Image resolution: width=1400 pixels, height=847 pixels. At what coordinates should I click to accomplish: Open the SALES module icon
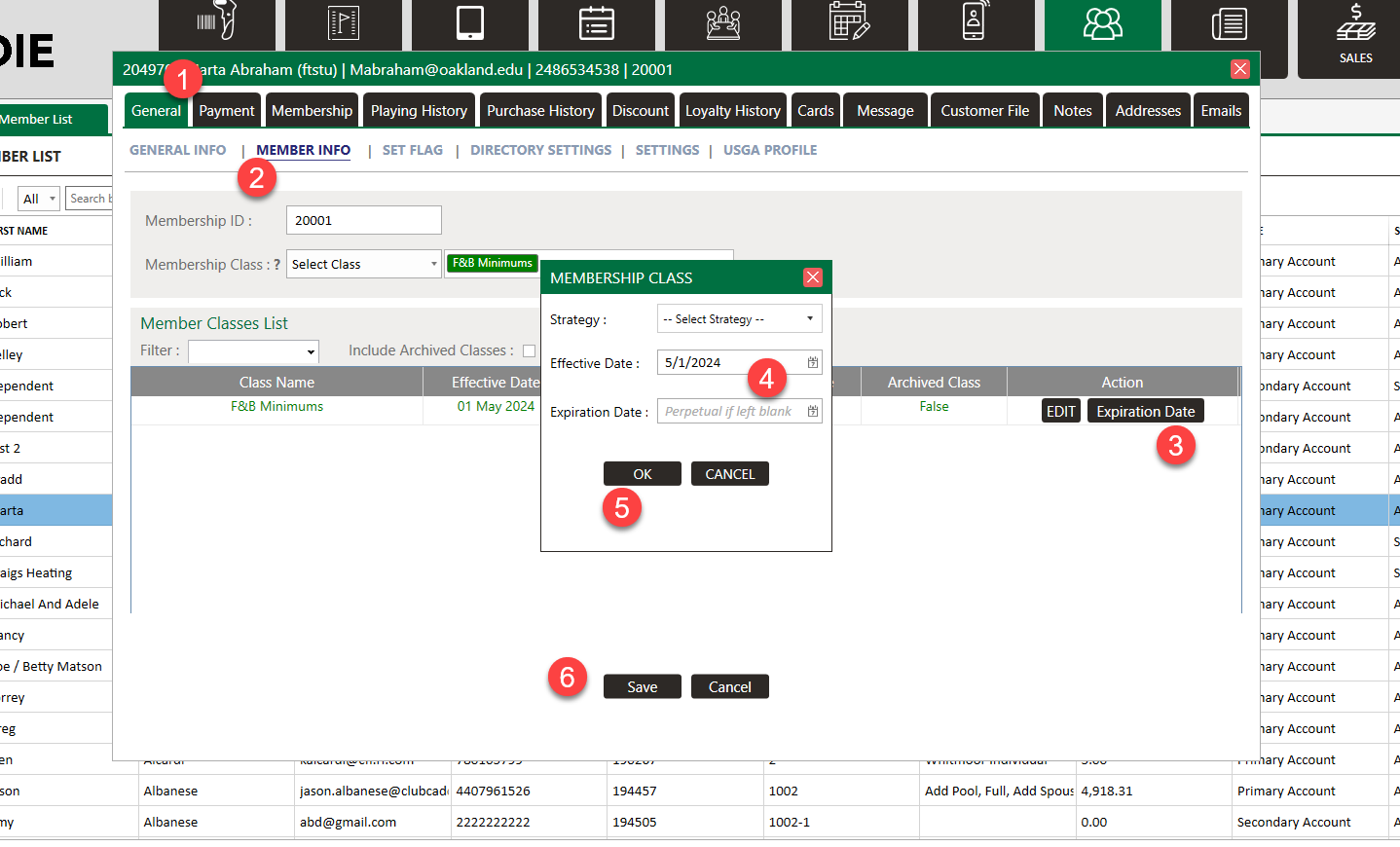point(1355,34)
